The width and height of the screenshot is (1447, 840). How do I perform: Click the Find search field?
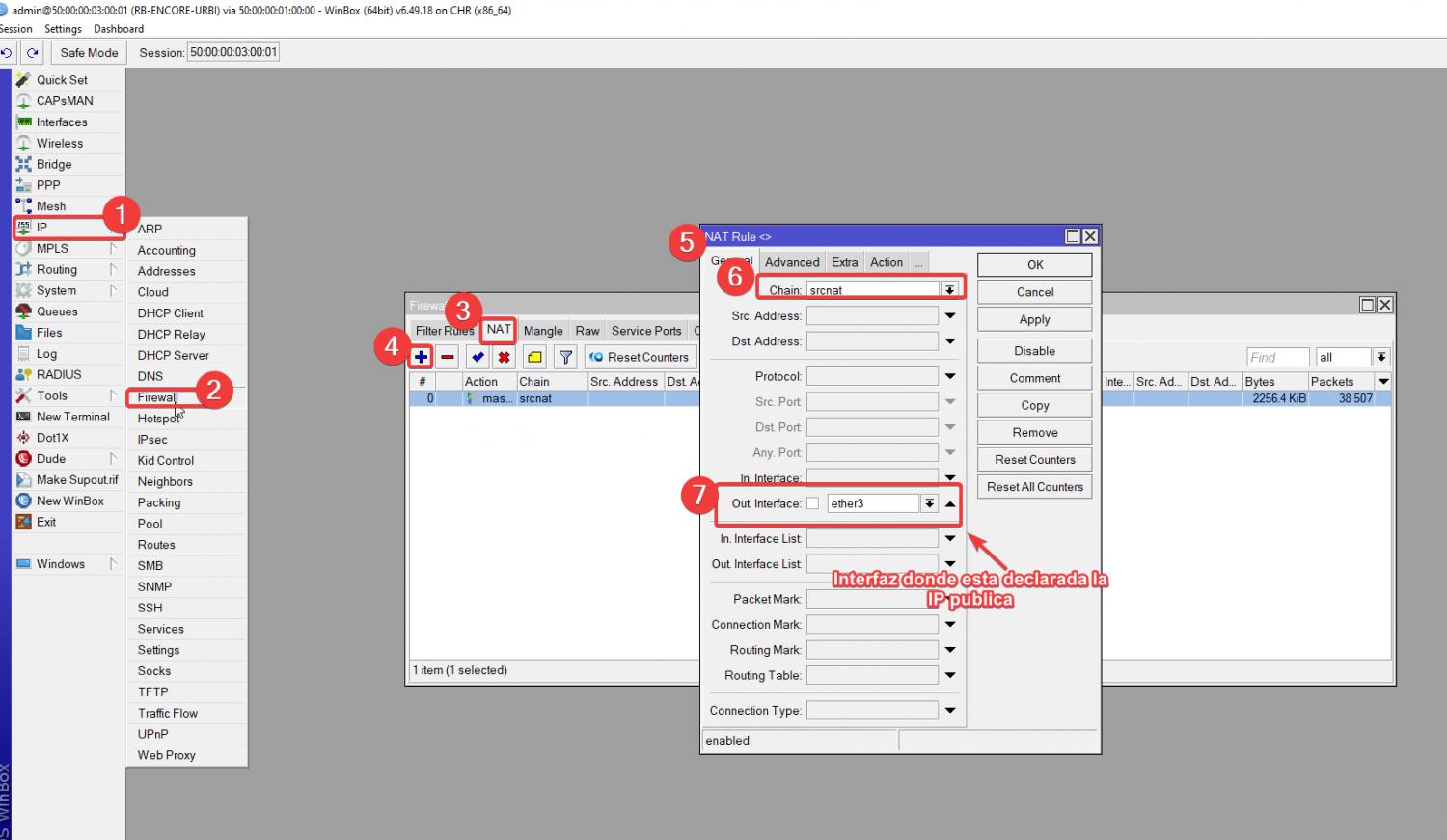coord(1276,357)
